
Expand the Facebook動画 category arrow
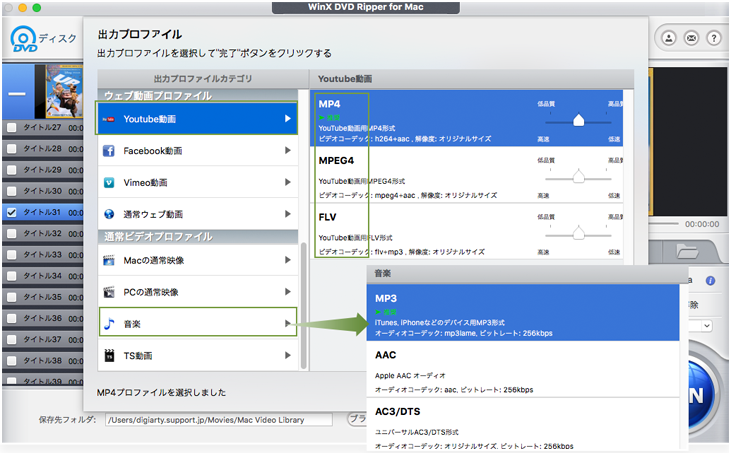tap(288, 150)
